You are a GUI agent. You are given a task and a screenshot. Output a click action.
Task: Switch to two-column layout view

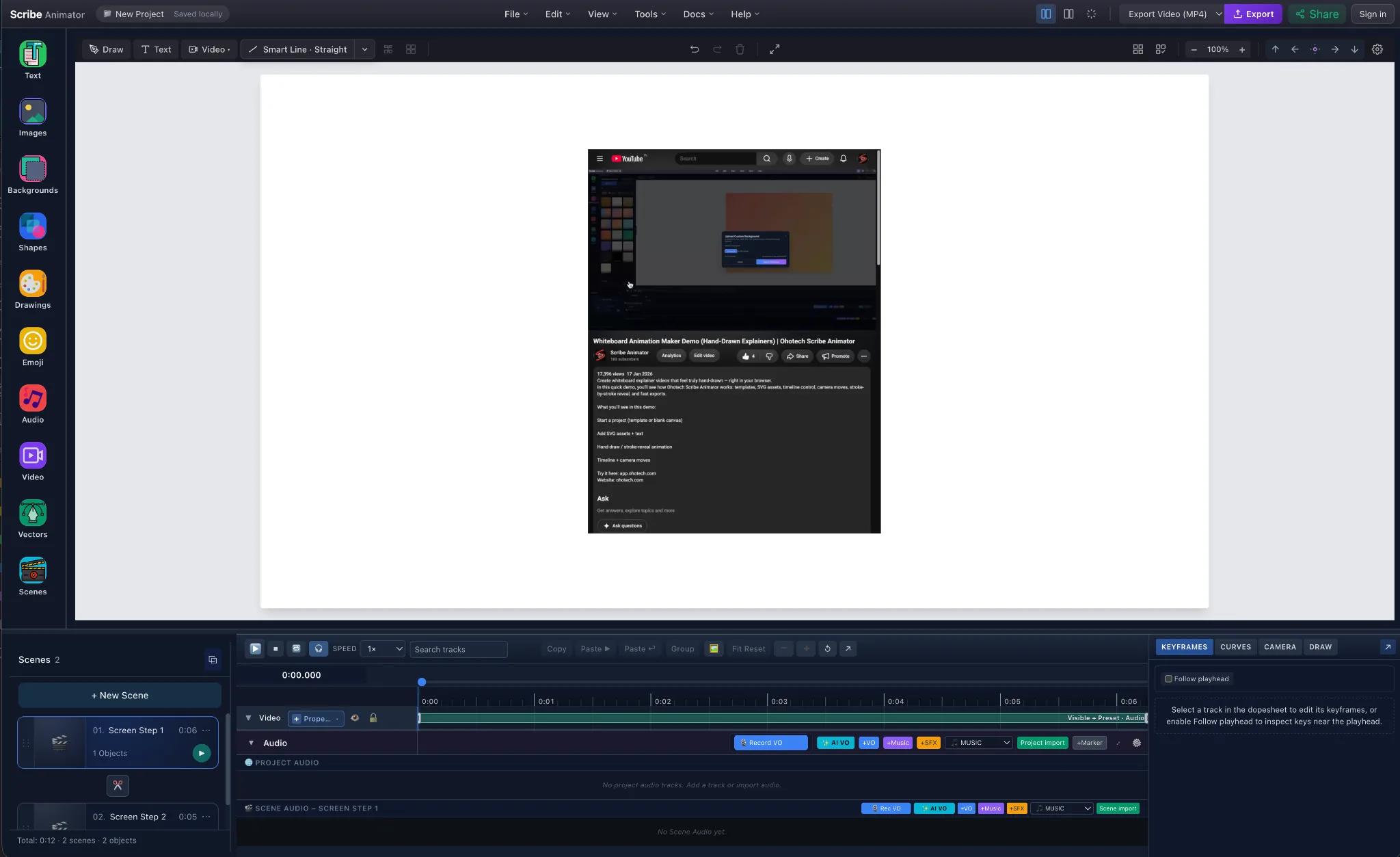click(1046, 14)
